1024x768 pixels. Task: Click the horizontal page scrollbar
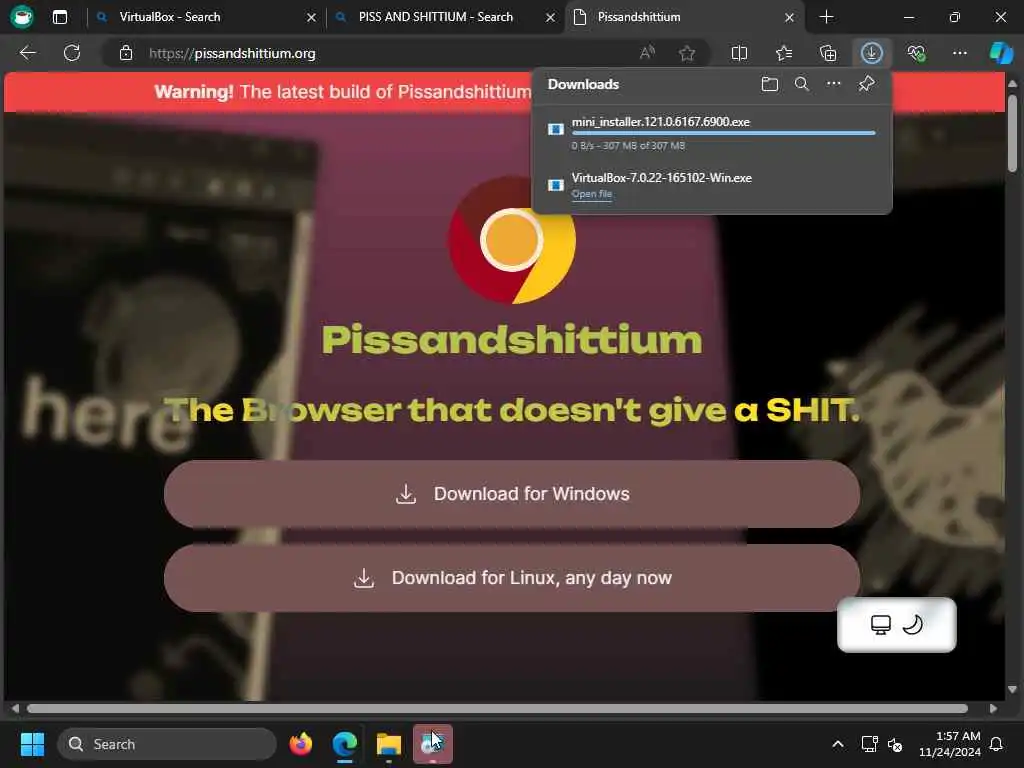497,709
